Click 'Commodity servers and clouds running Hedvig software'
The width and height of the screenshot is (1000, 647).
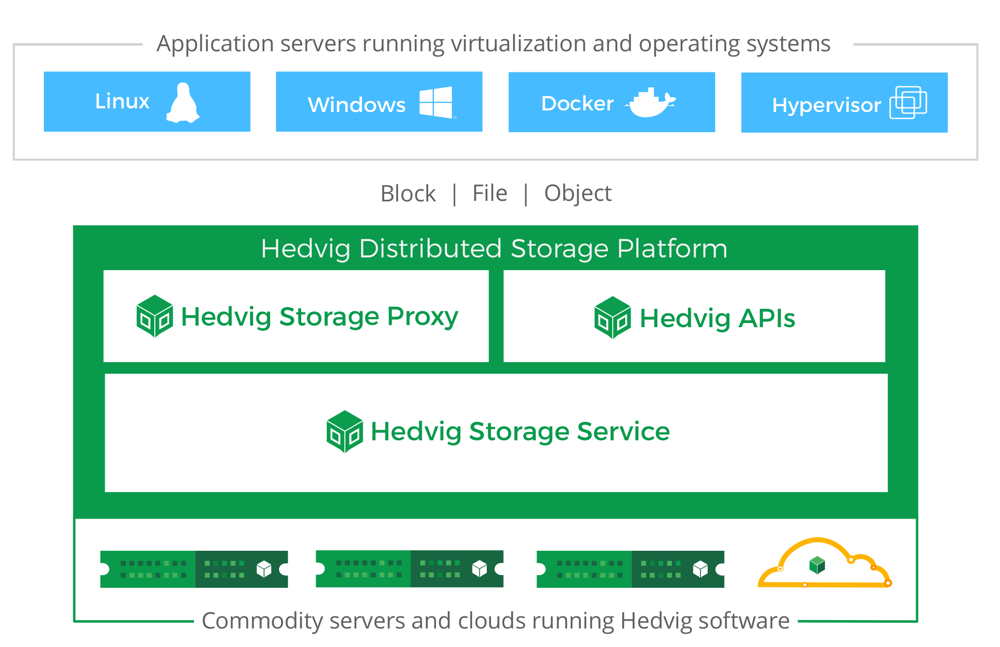pos(496,621)
